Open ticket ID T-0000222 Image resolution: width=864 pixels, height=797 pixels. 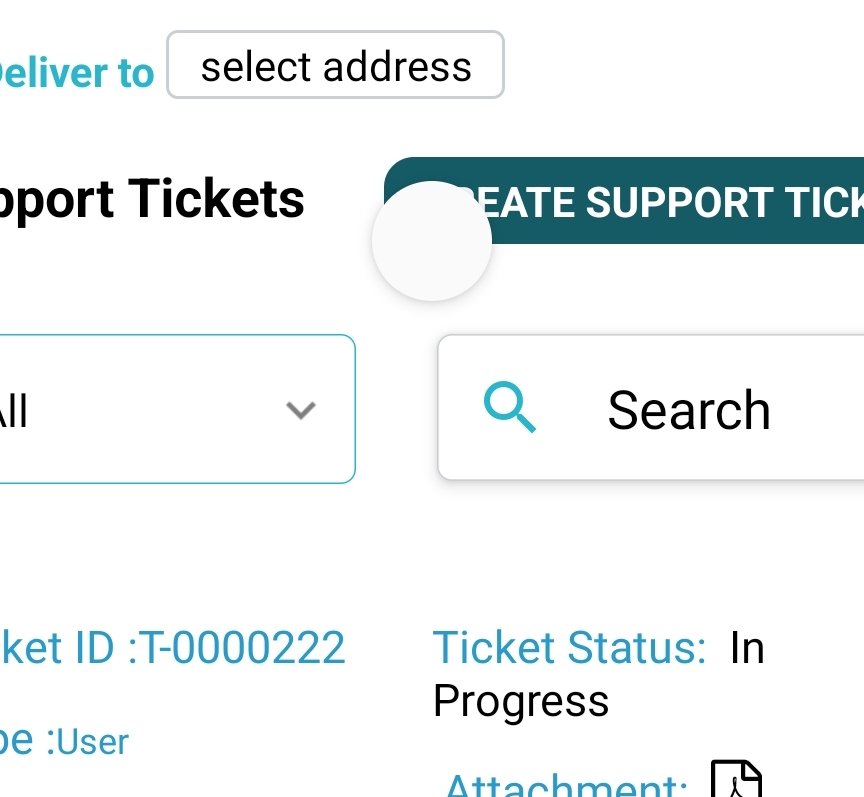(172, 647)
